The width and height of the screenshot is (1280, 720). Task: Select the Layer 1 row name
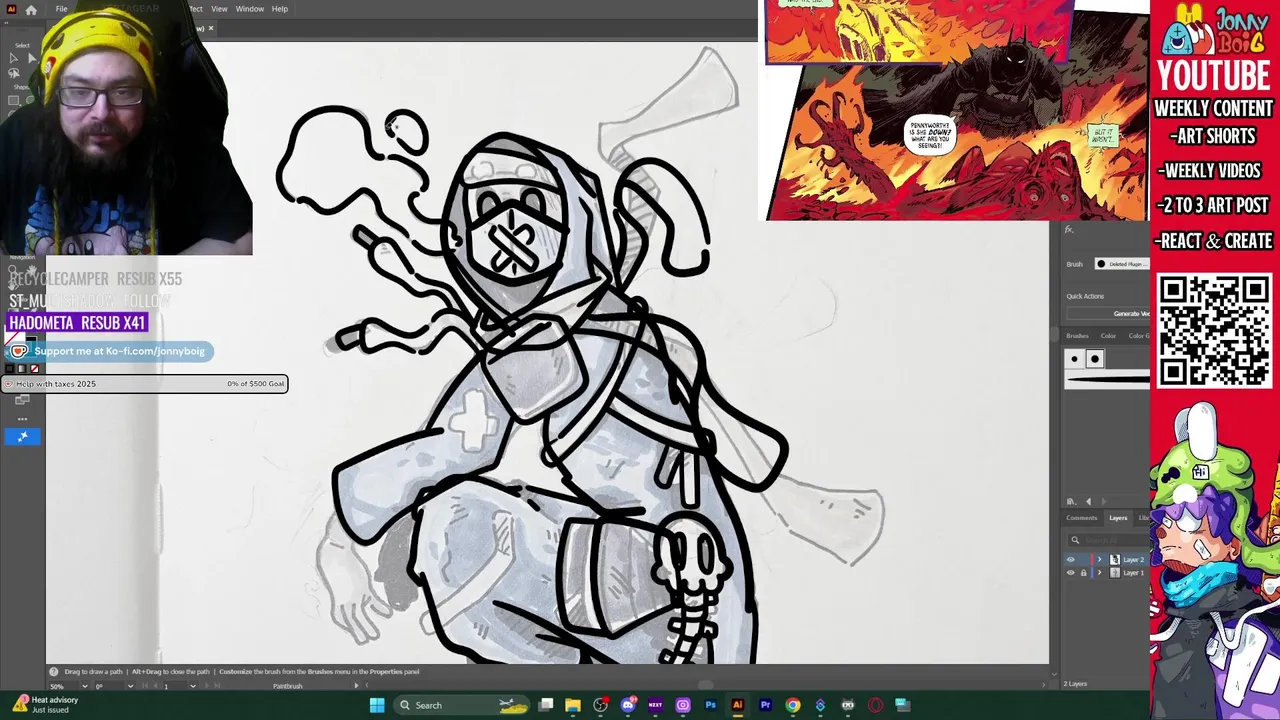[x=1134, y=573]
